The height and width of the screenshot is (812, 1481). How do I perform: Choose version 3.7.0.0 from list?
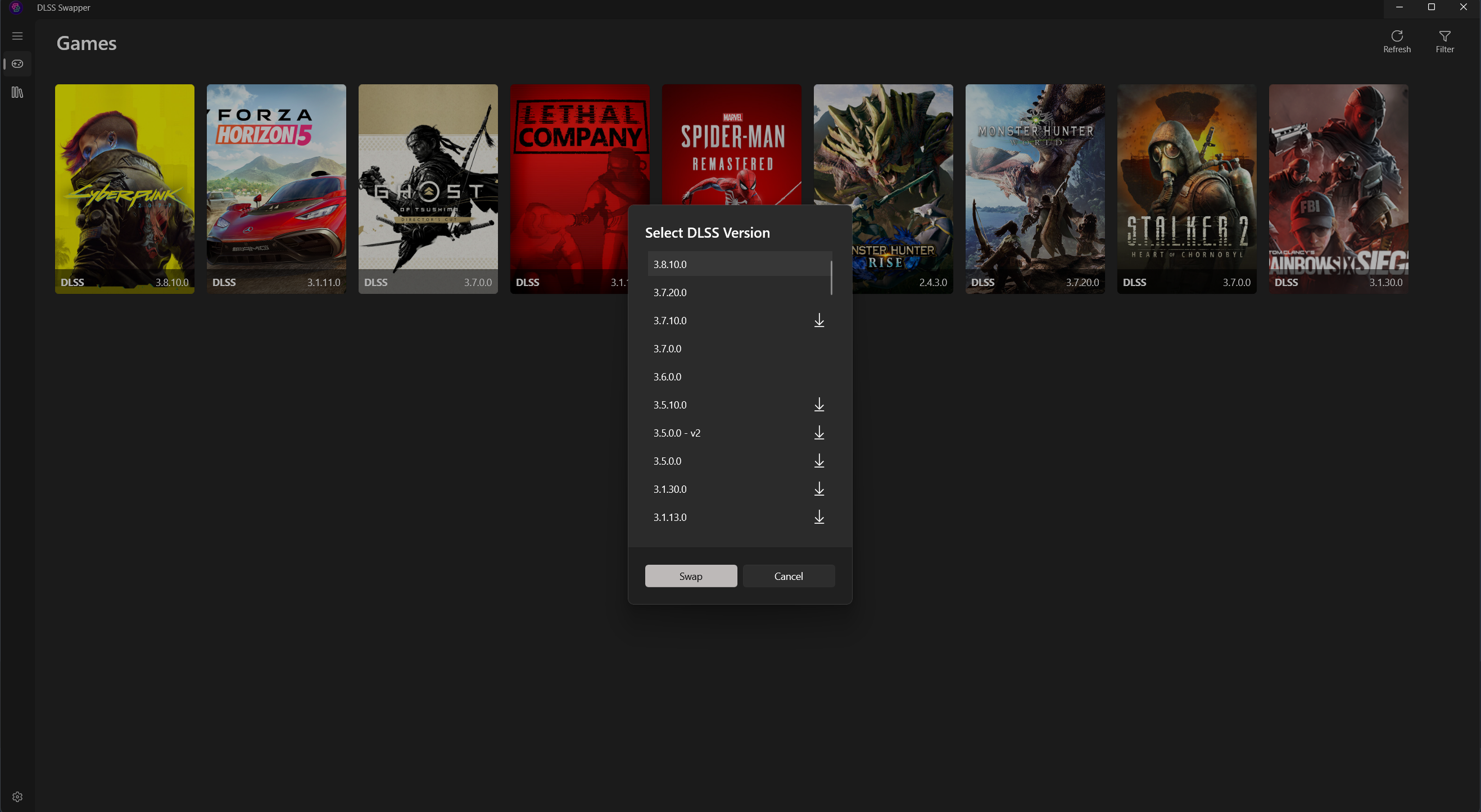(x=736, y=349)
